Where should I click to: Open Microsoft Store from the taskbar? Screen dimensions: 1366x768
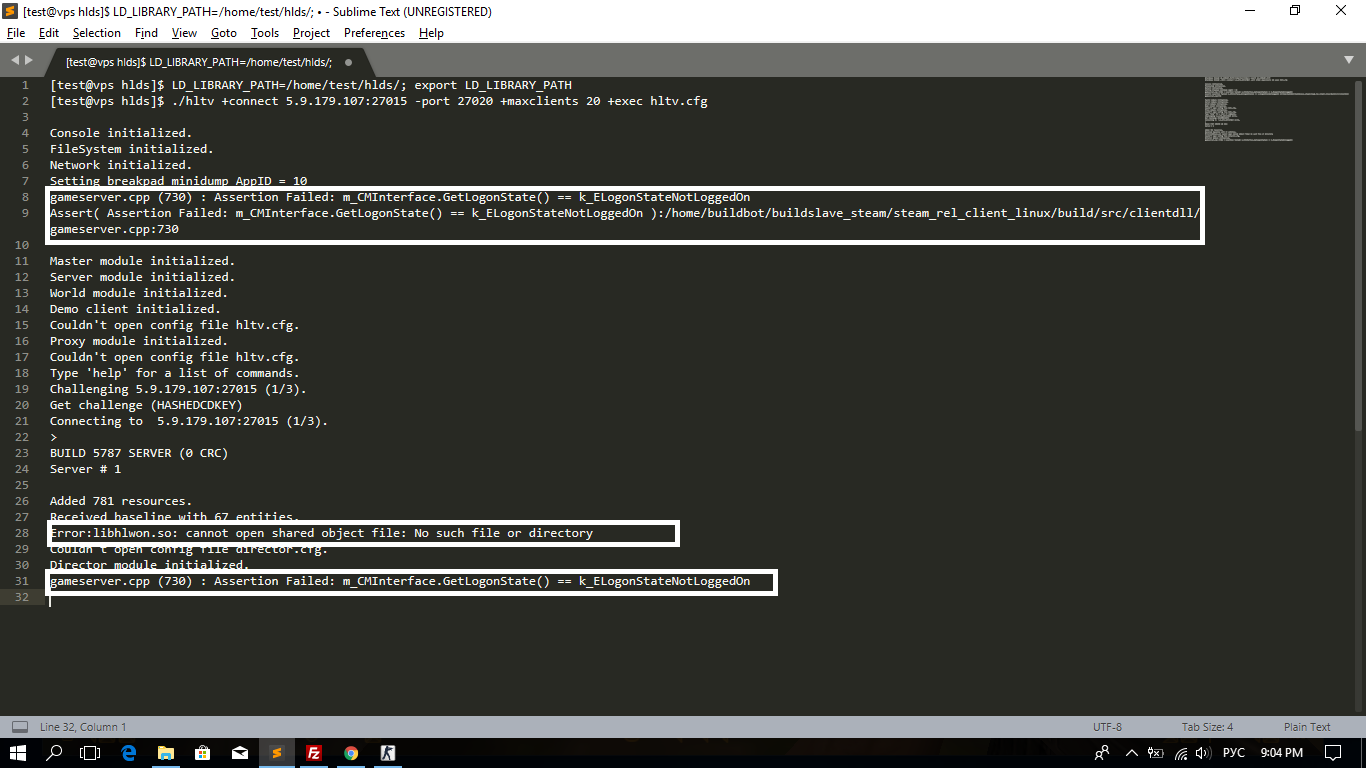pyautogui.click(x=202, y=752)
